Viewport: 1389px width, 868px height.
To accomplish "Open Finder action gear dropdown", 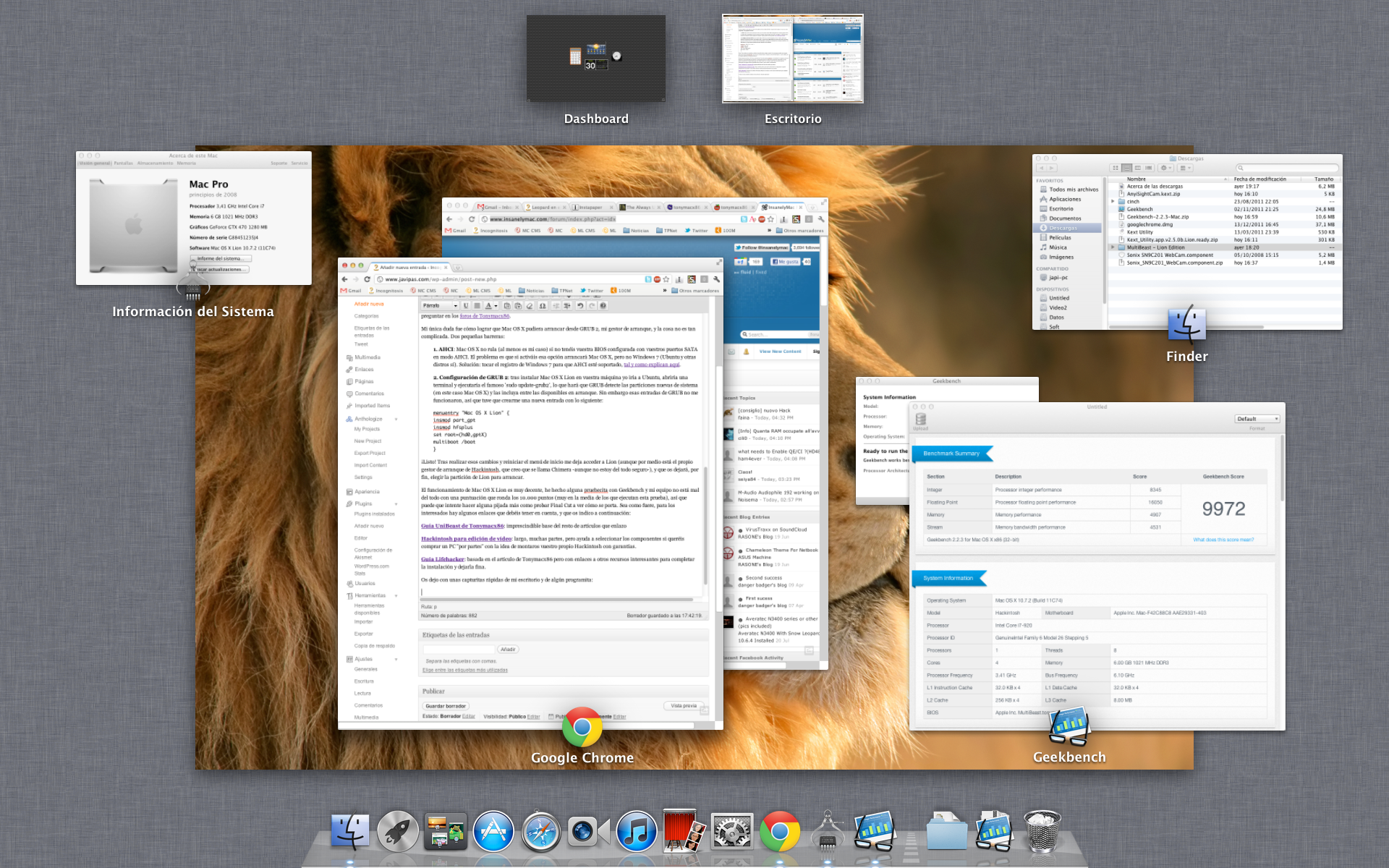I will point(1165,168).
